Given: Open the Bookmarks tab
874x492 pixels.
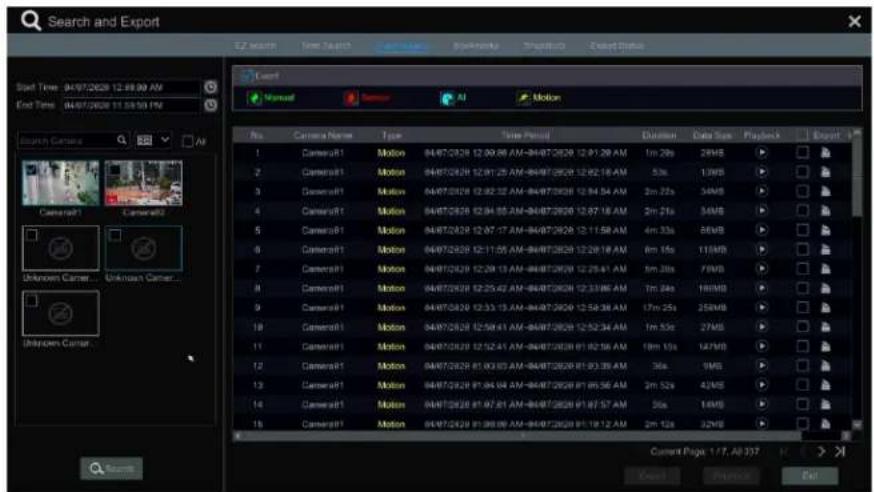Looking at the screenshot, I should click(475, 46).
